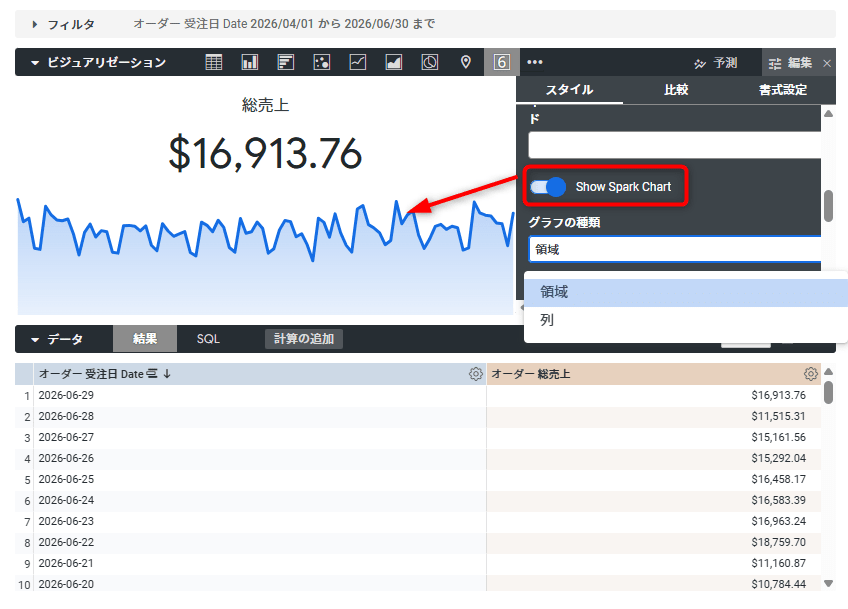Click the $16,458.17 sales value

778,479
